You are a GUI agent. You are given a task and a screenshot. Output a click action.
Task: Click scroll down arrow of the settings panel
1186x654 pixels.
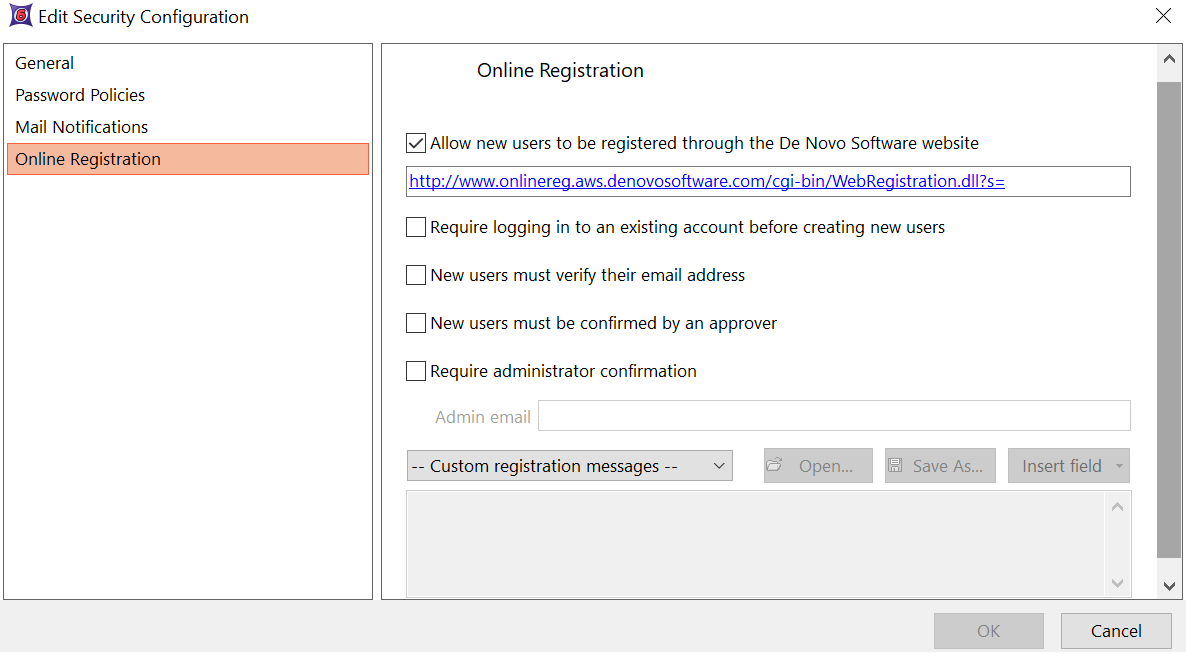pos(1168,586)
